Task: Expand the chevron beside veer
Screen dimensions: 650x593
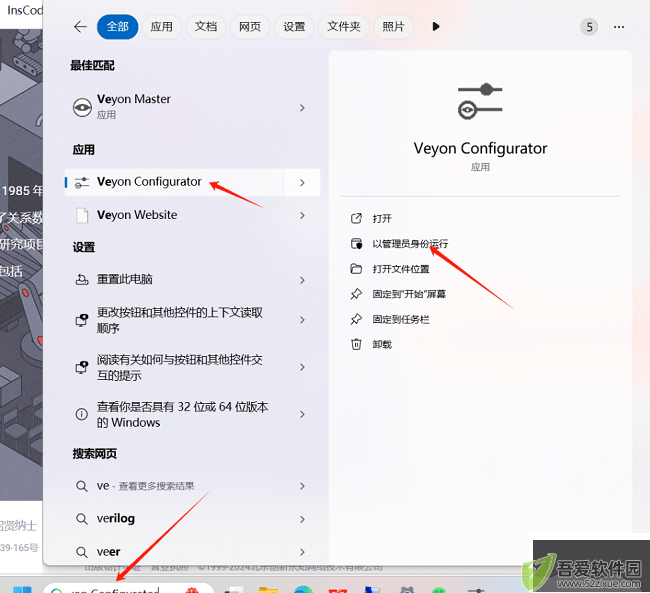Action: tap(302, 552)
